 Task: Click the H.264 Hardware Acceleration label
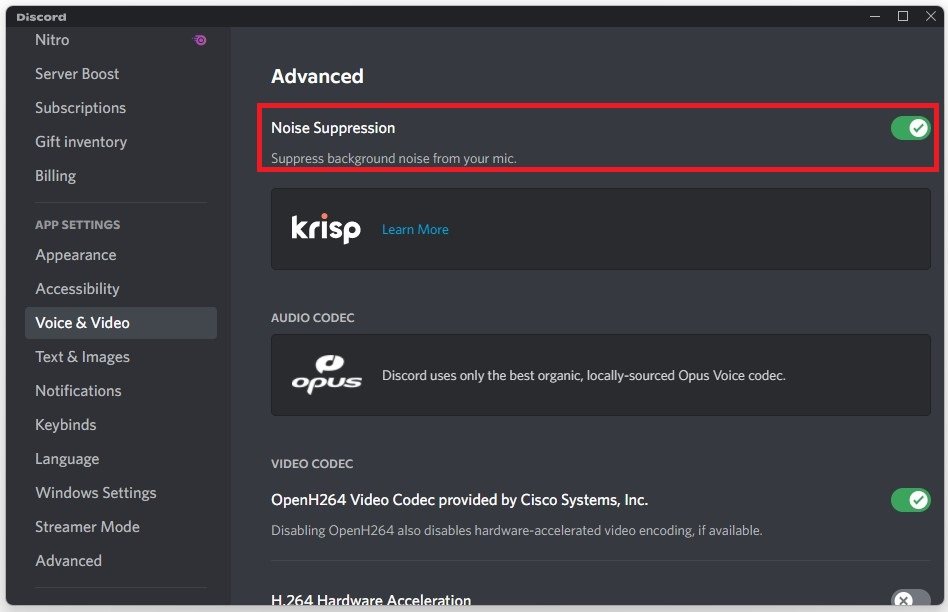tap(371, 600)
